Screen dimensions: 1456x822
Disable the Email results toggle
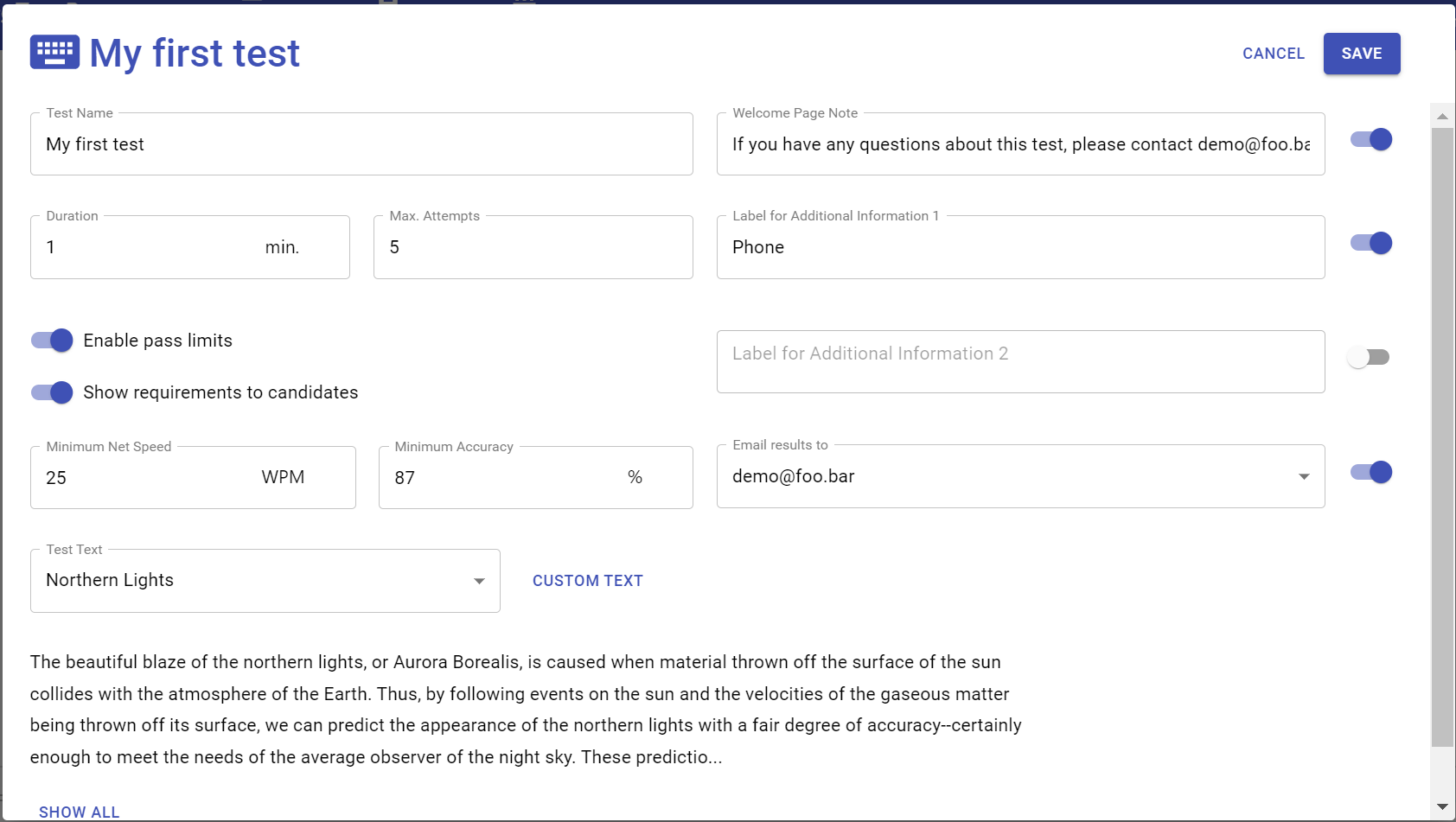[x=1370, y=472]
